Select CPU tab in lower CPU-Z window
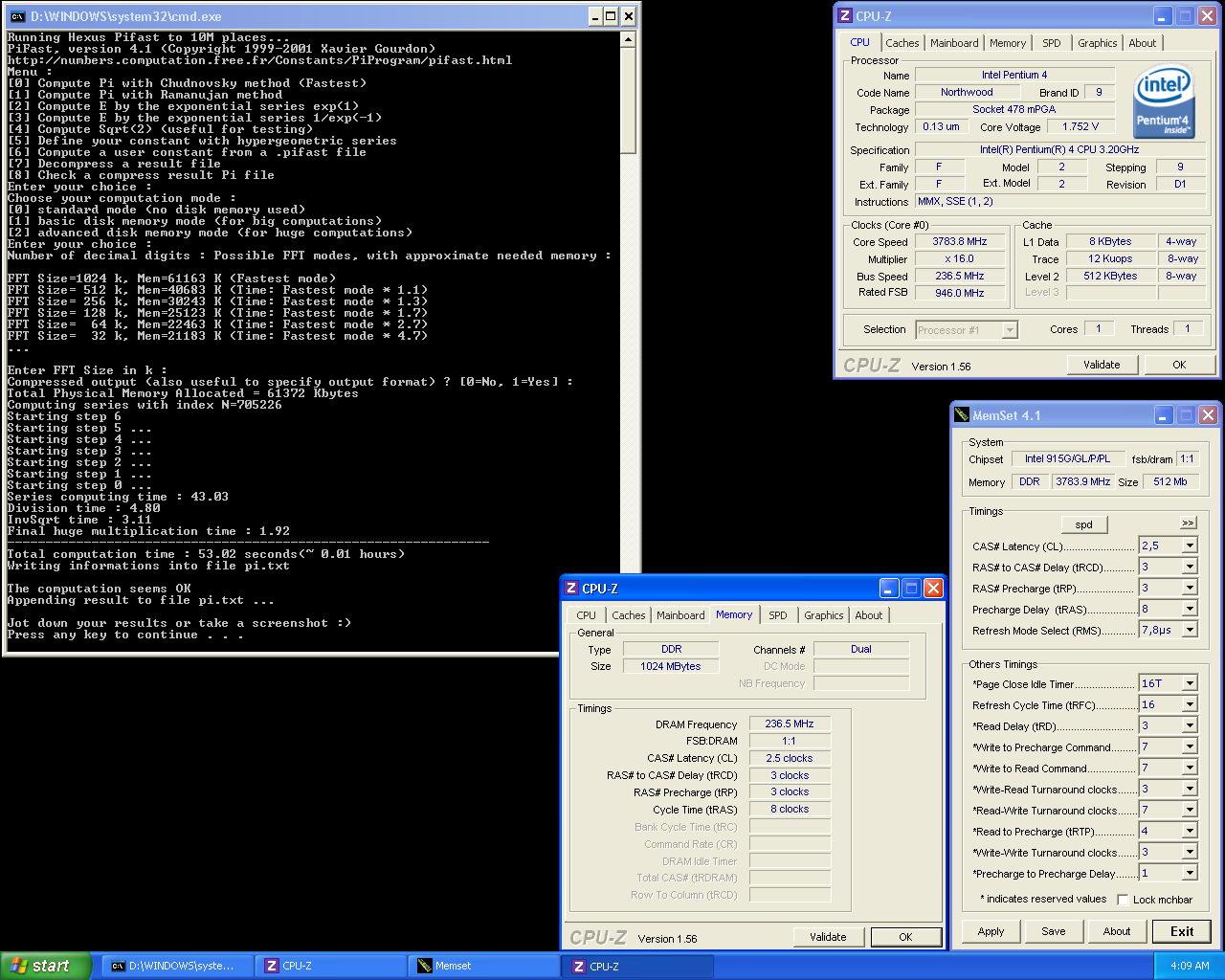 [586, 615]
